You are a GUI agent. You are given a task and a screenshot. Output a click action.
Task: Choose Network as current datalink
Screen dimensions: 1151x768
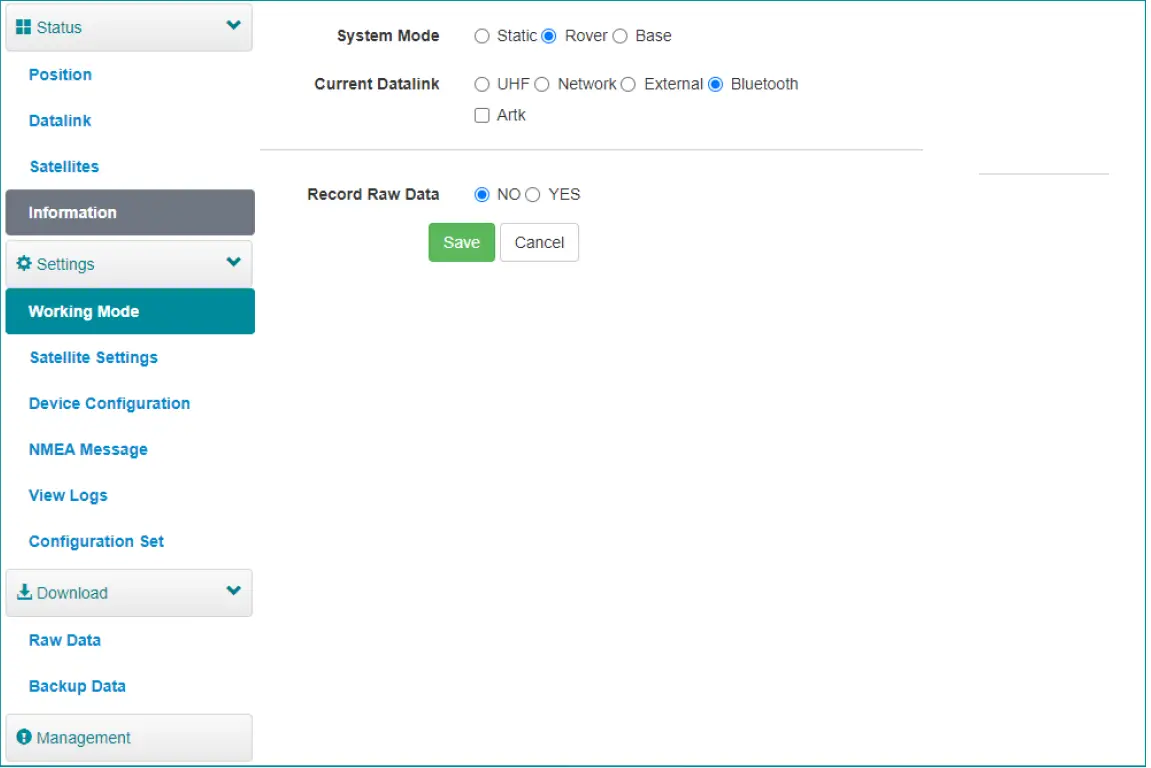[542, 84]
